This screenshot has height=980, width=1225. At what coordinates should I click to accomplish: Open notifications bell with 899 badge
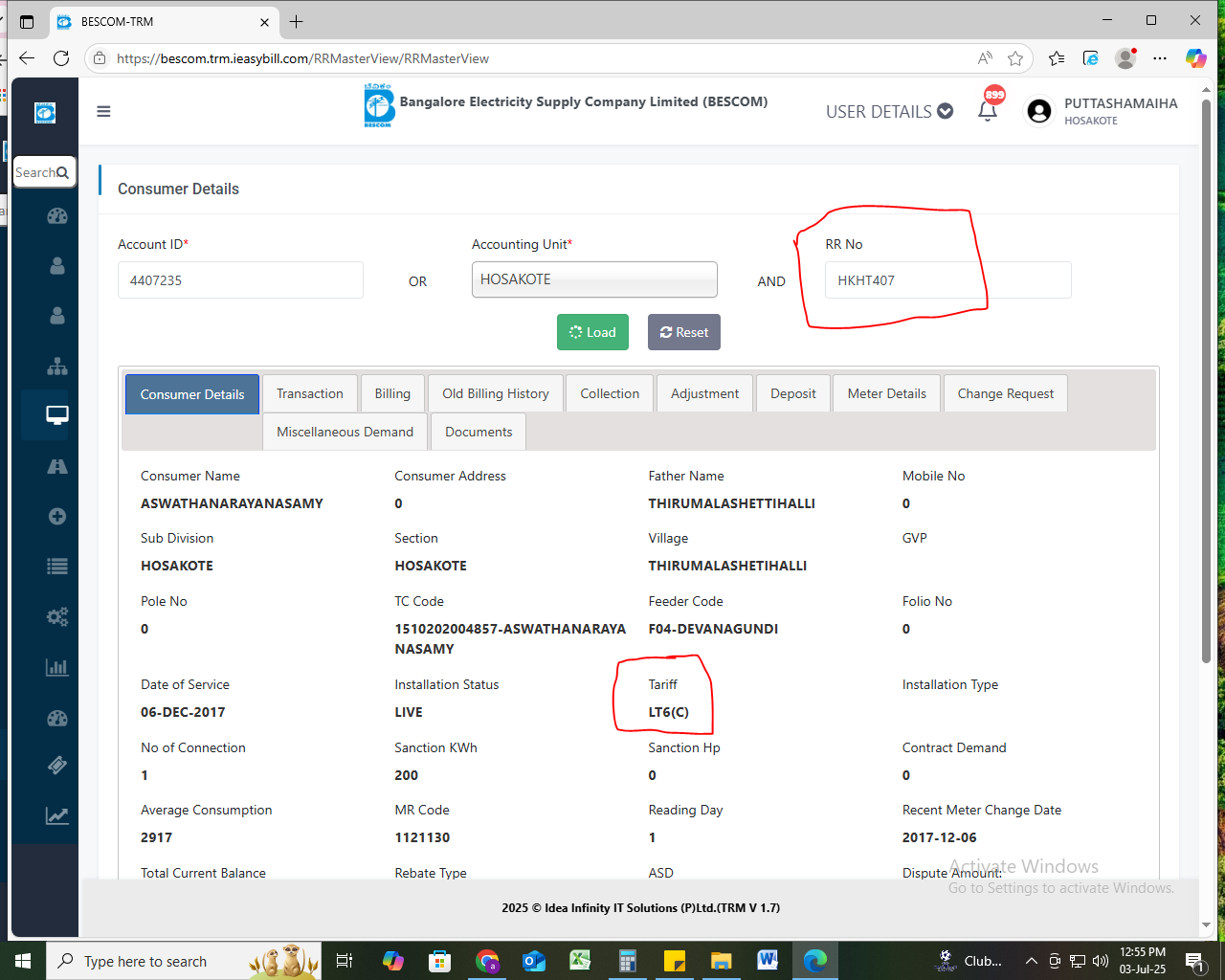pos(989,109)
